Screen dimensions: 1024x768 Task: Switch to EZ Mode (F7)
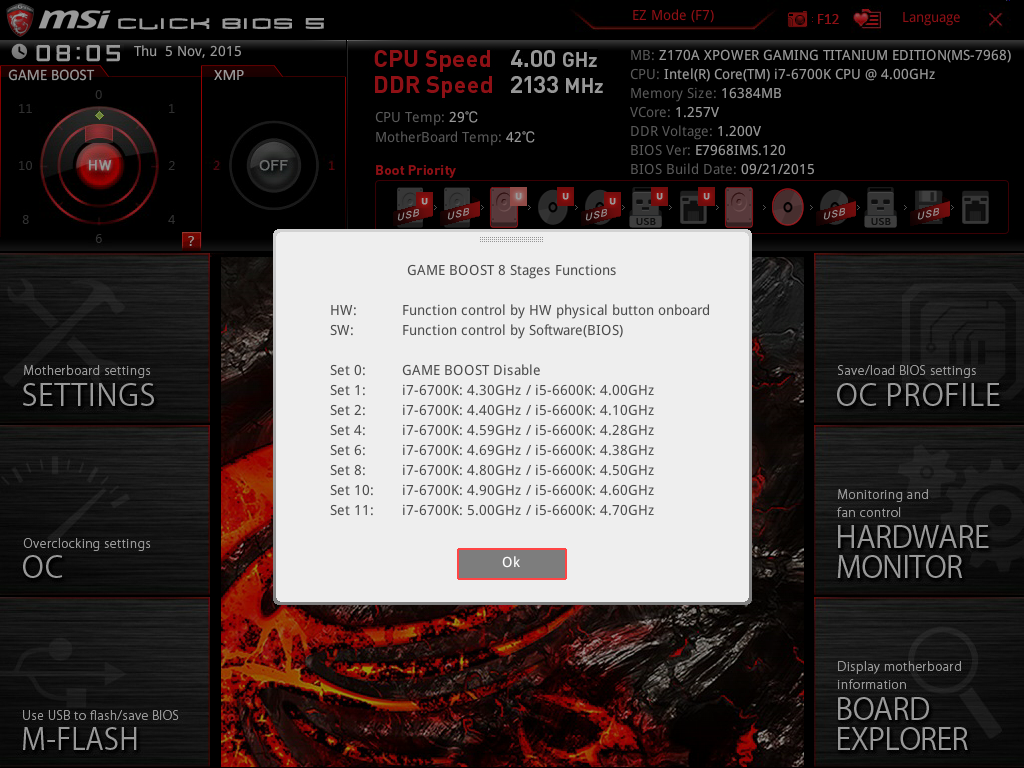(x=673, y=16)
